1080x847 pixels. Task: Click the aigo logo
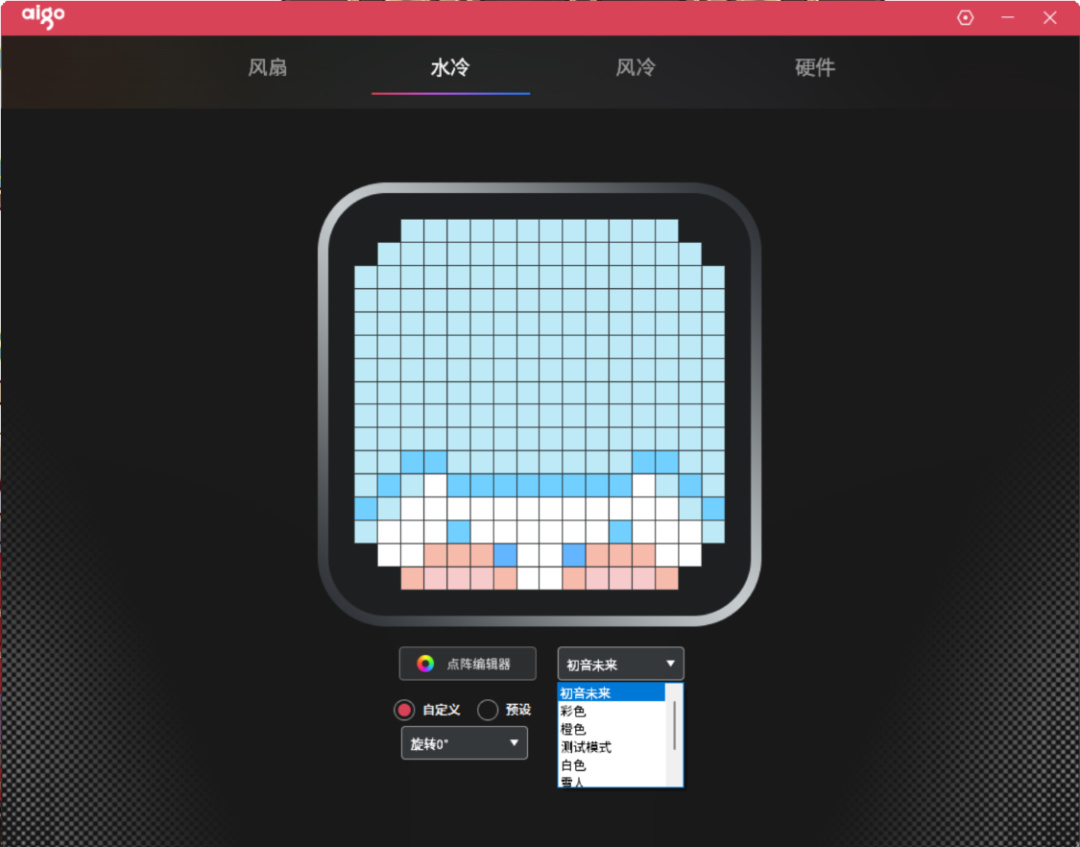point(43,17)
